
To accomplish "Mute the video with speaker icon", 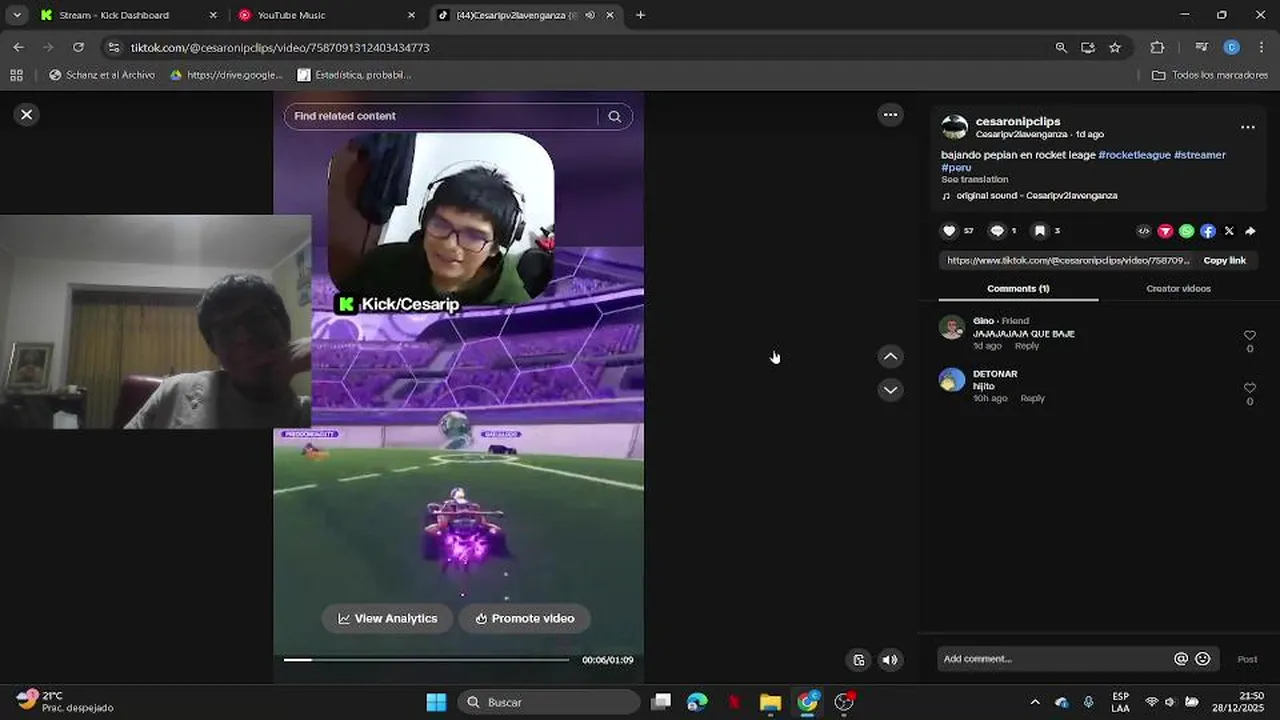I will 890,660.
